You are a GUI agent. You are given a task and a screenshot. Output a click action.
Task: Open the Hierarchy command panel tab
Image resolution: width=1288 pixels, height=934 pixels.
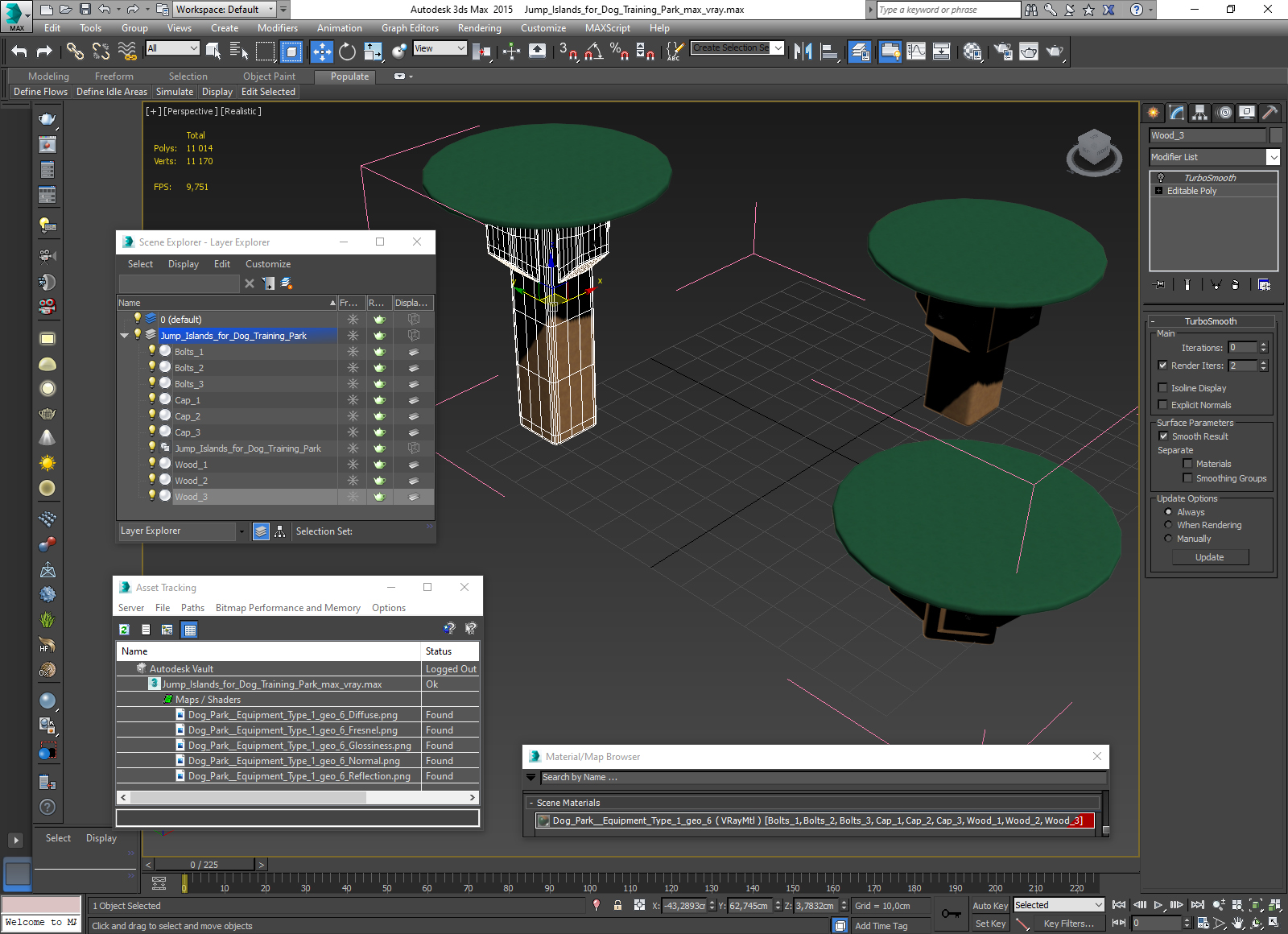tap(1200, 113)
